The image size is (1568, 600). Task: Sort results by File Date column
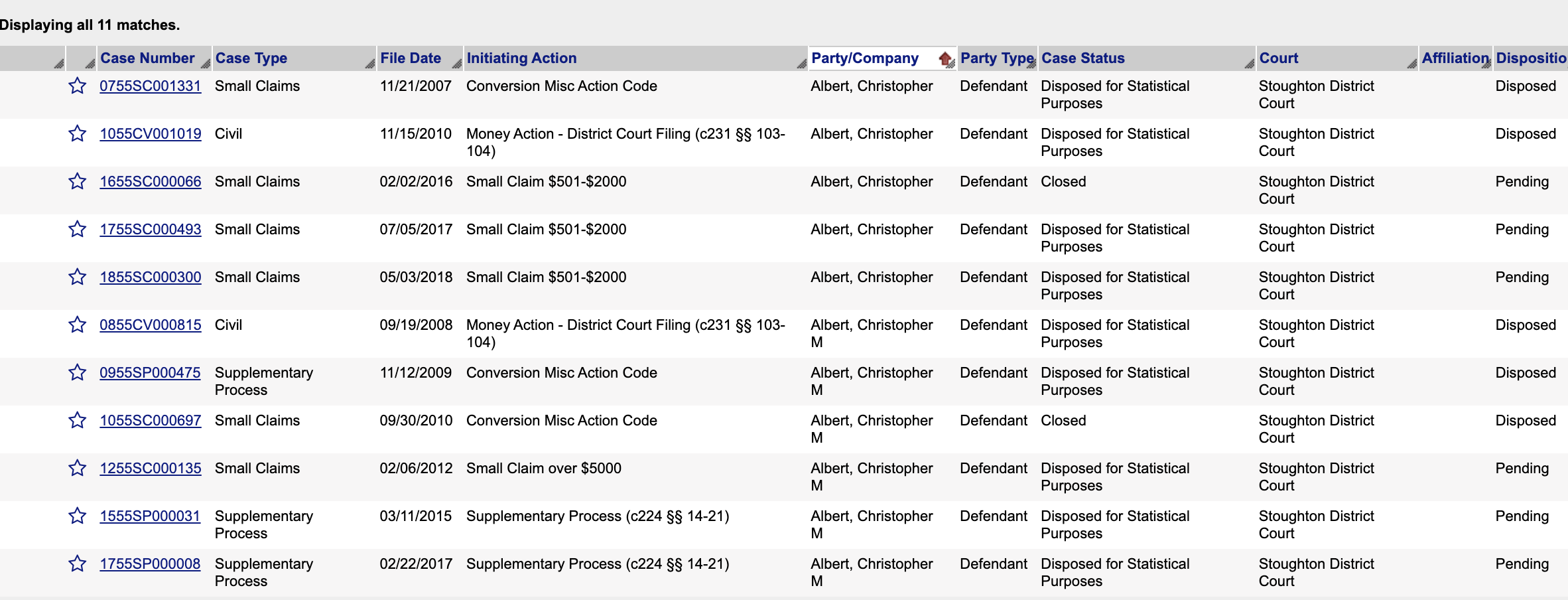pyautogui.click(x=411, y=58)
